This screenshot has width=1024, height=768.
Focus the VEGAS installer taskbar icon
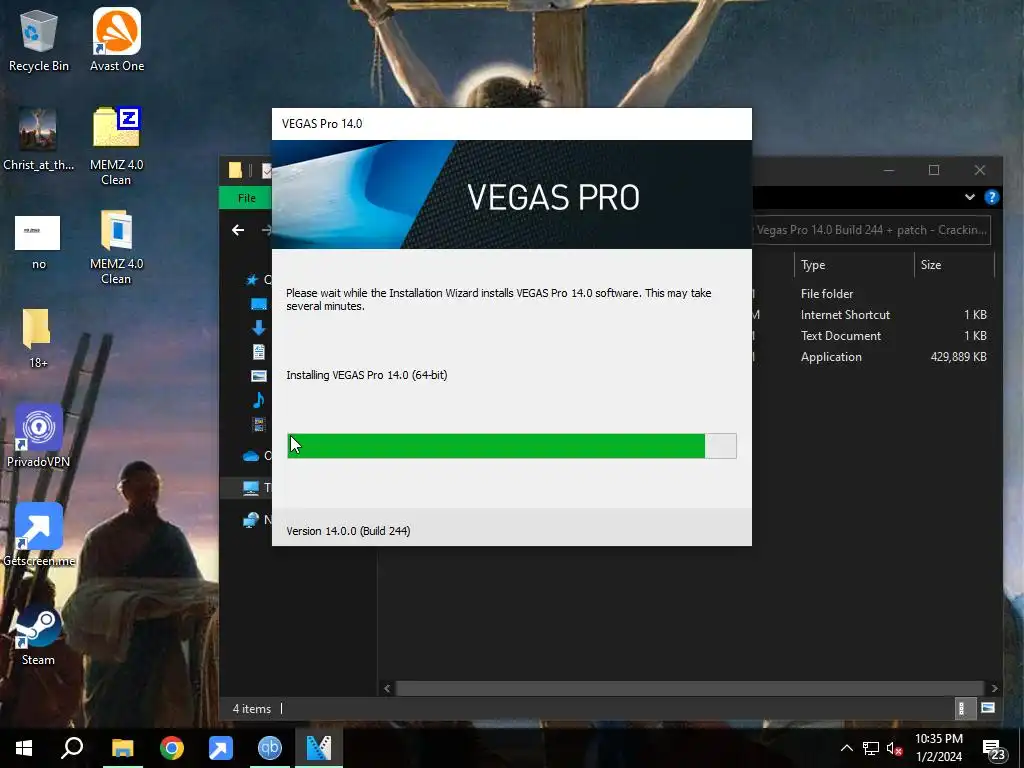tap(319, 748)
